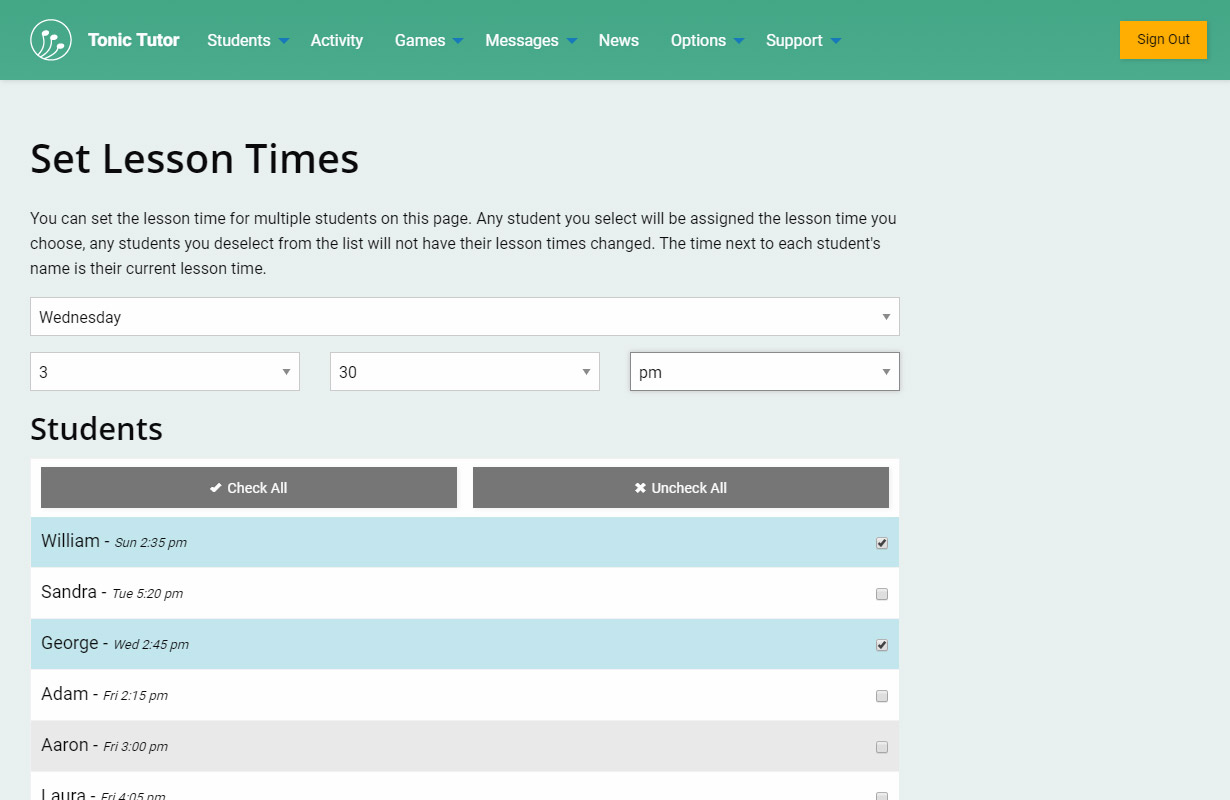Viewport: 1230px width, 800px height.
Task: Check William's lesson time checkbox
Action: [x=882, y=543]
